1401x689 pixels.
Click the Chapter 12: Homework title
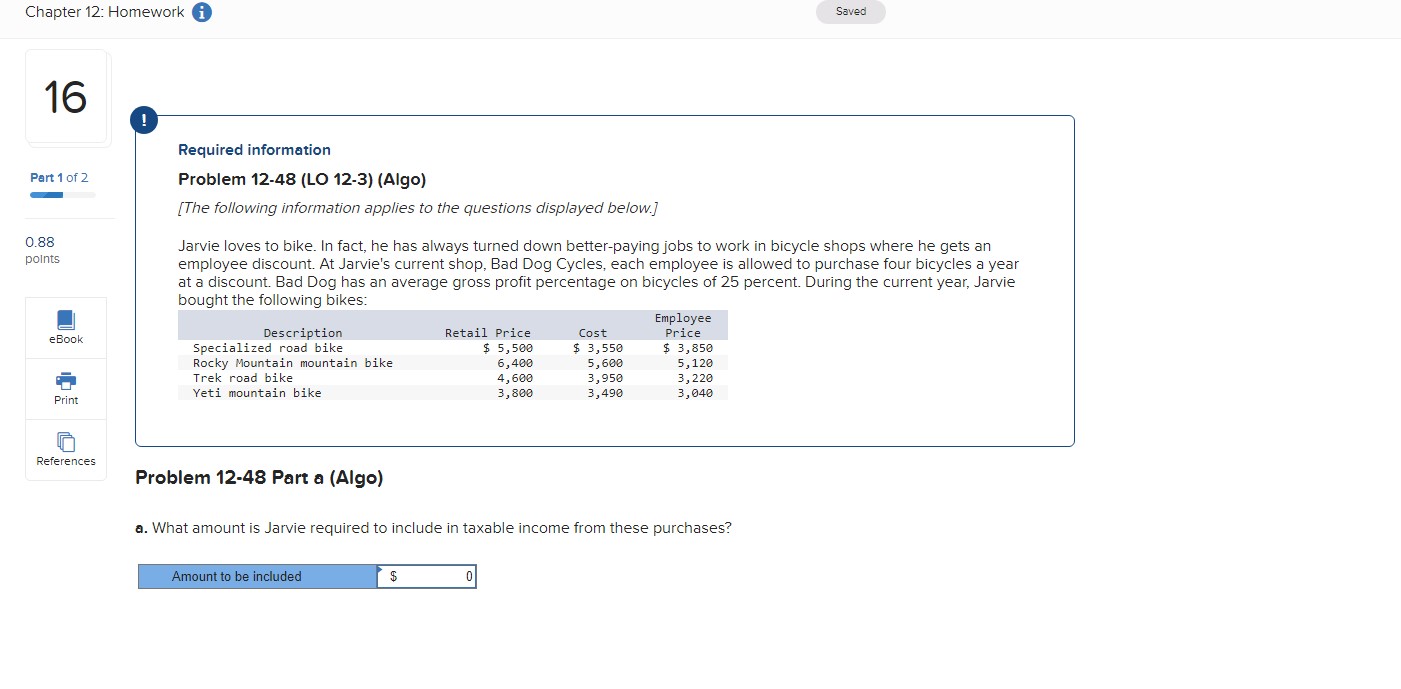point(105,12)
